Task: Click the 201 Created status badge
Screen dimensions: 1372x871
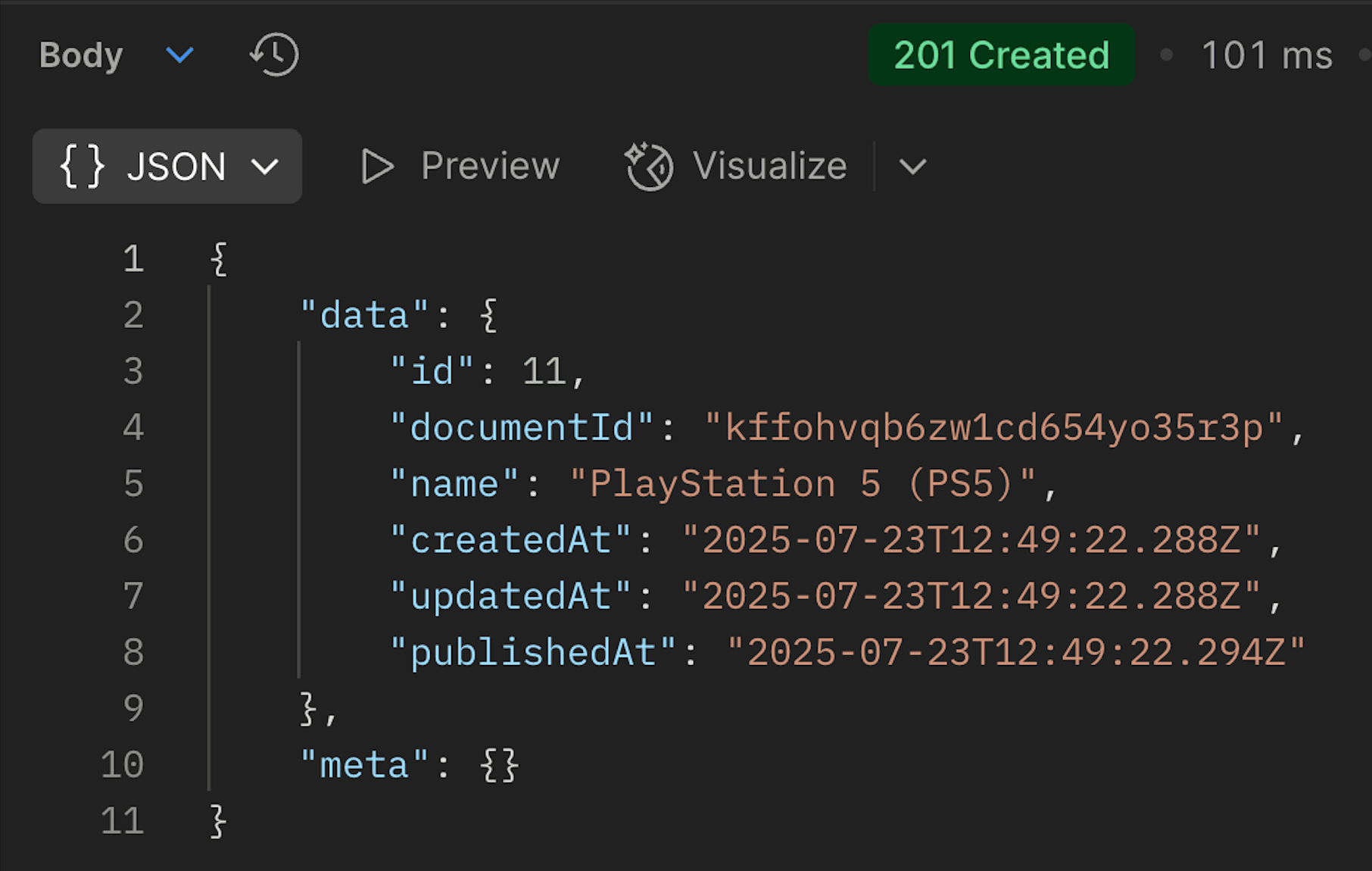Action: point(1001,55)
